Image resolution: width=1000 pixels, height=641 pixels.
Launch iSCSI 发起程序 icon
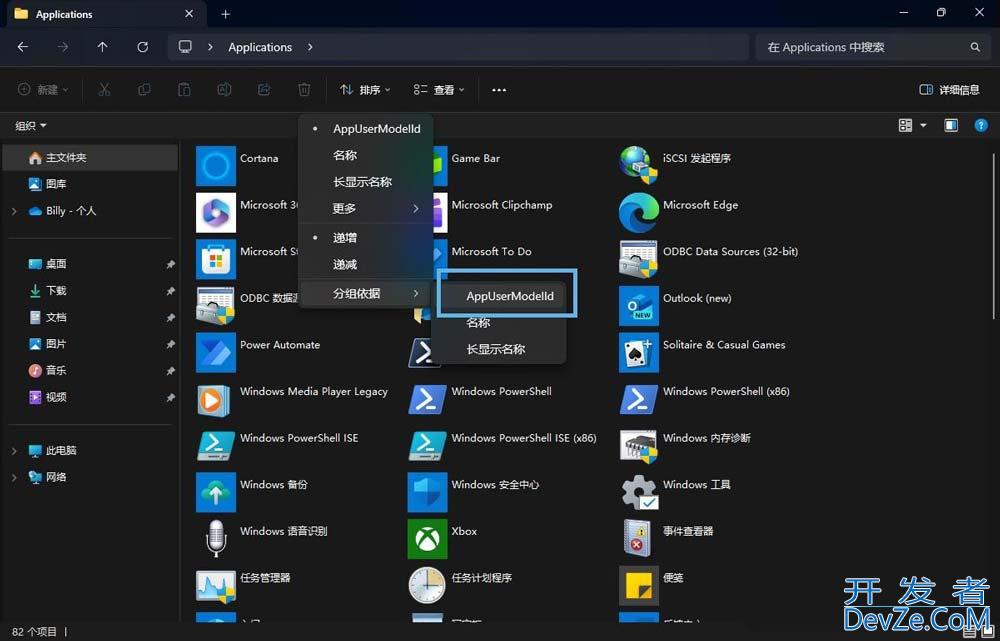638,166
